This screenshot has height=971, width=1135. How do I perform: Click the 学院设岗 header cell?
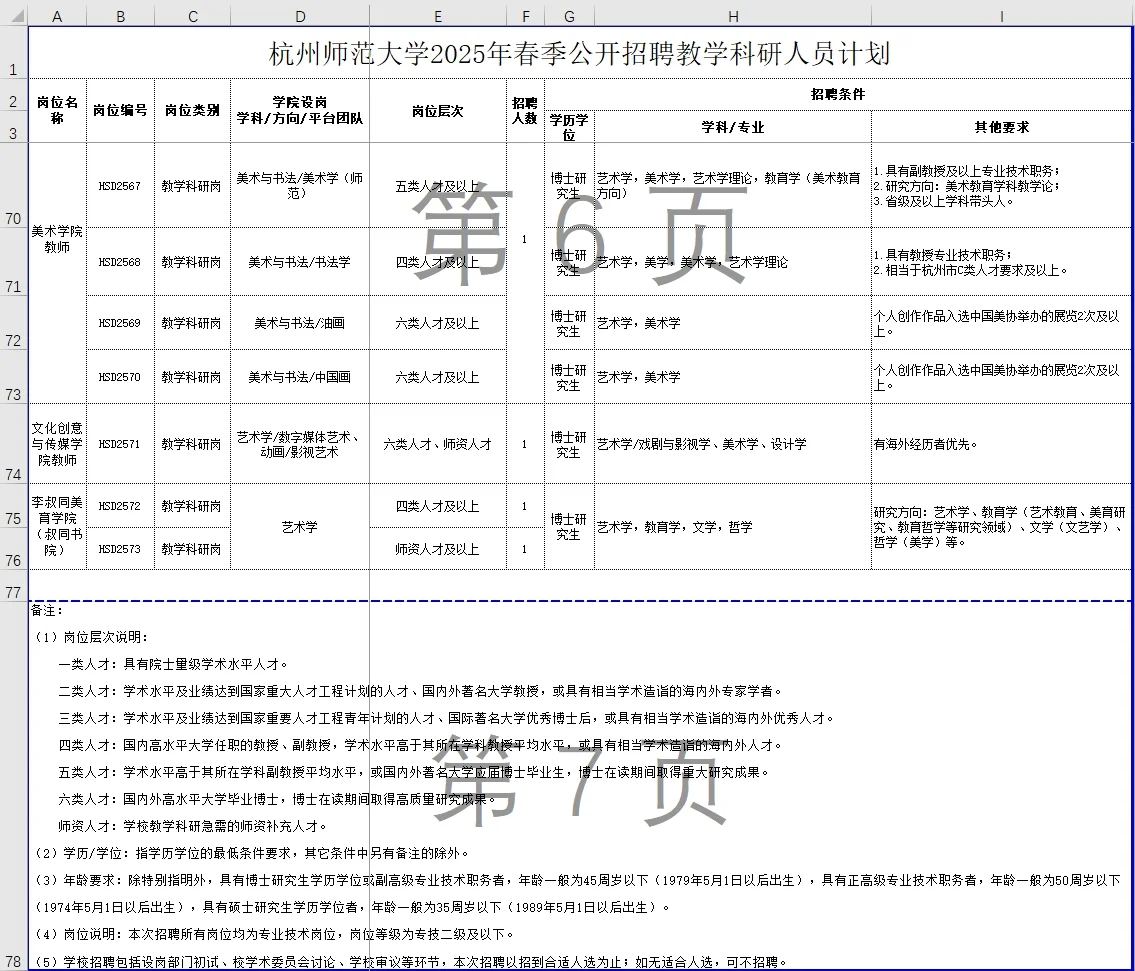tap(300, 110)
